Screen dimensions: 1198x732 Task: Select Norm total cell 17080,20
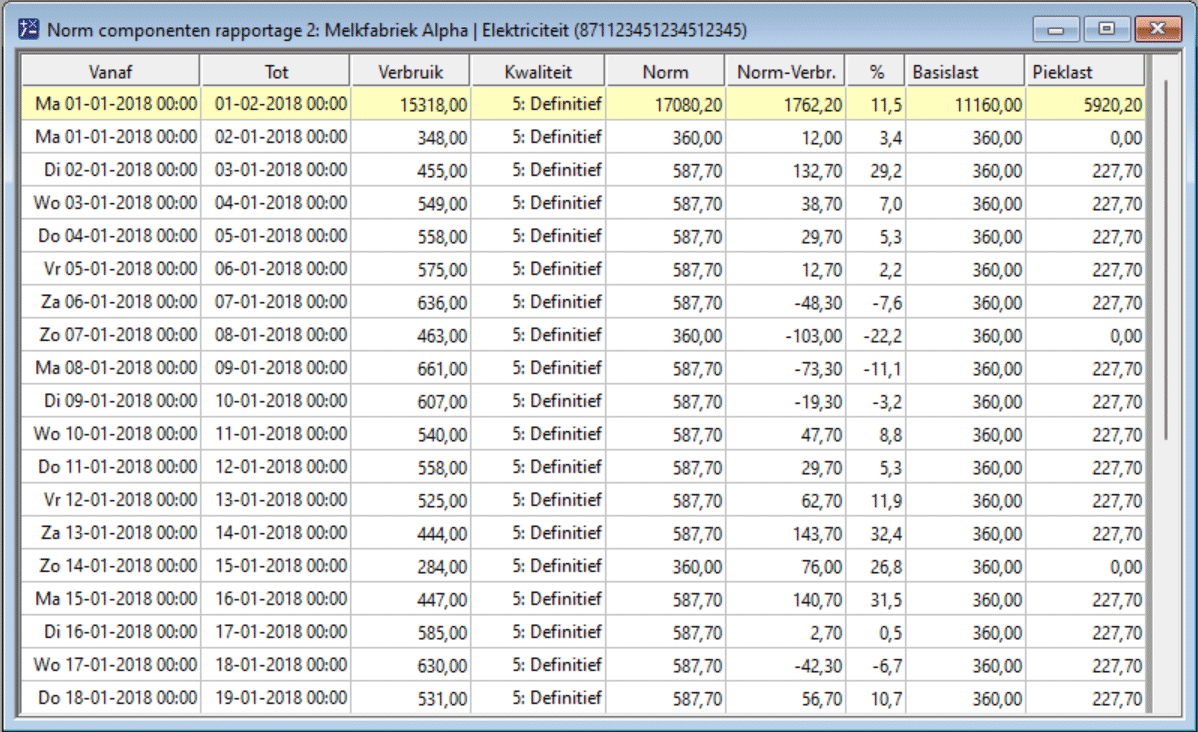click(x=665, y=104)
